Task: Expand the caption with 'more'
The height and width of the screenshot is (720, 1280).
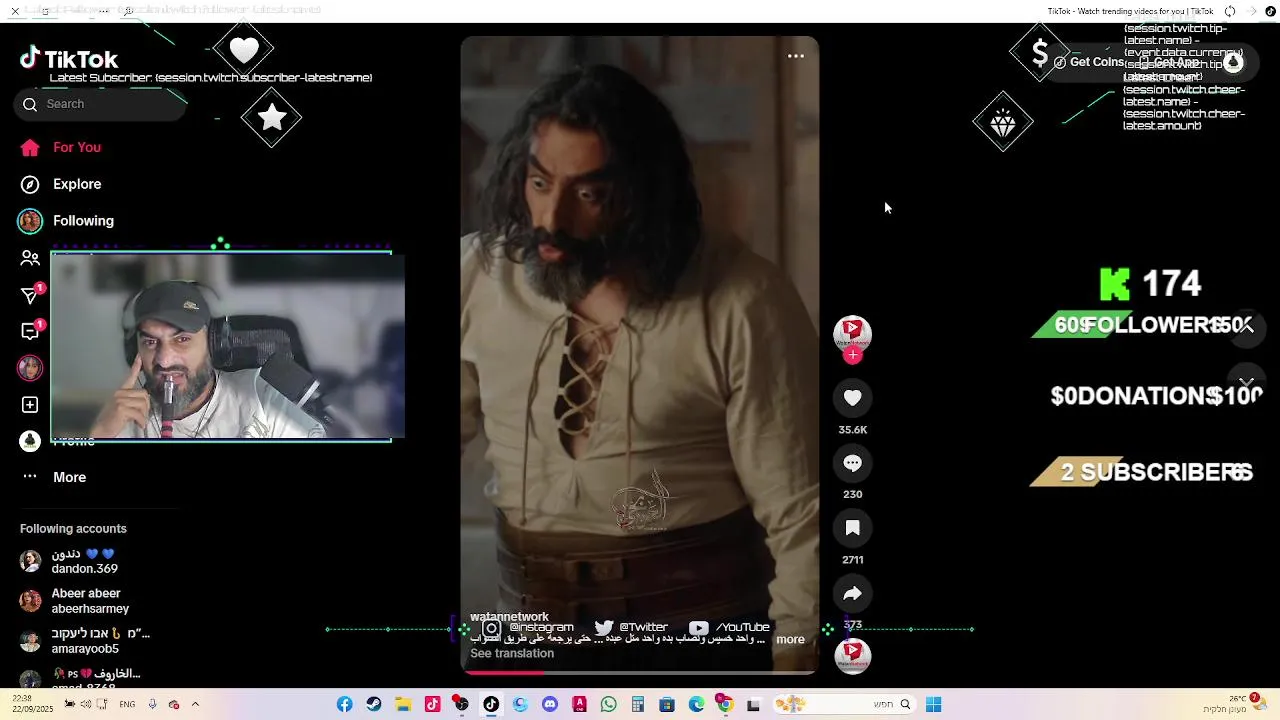Action: pyautogui.click(x=790, y=640)
